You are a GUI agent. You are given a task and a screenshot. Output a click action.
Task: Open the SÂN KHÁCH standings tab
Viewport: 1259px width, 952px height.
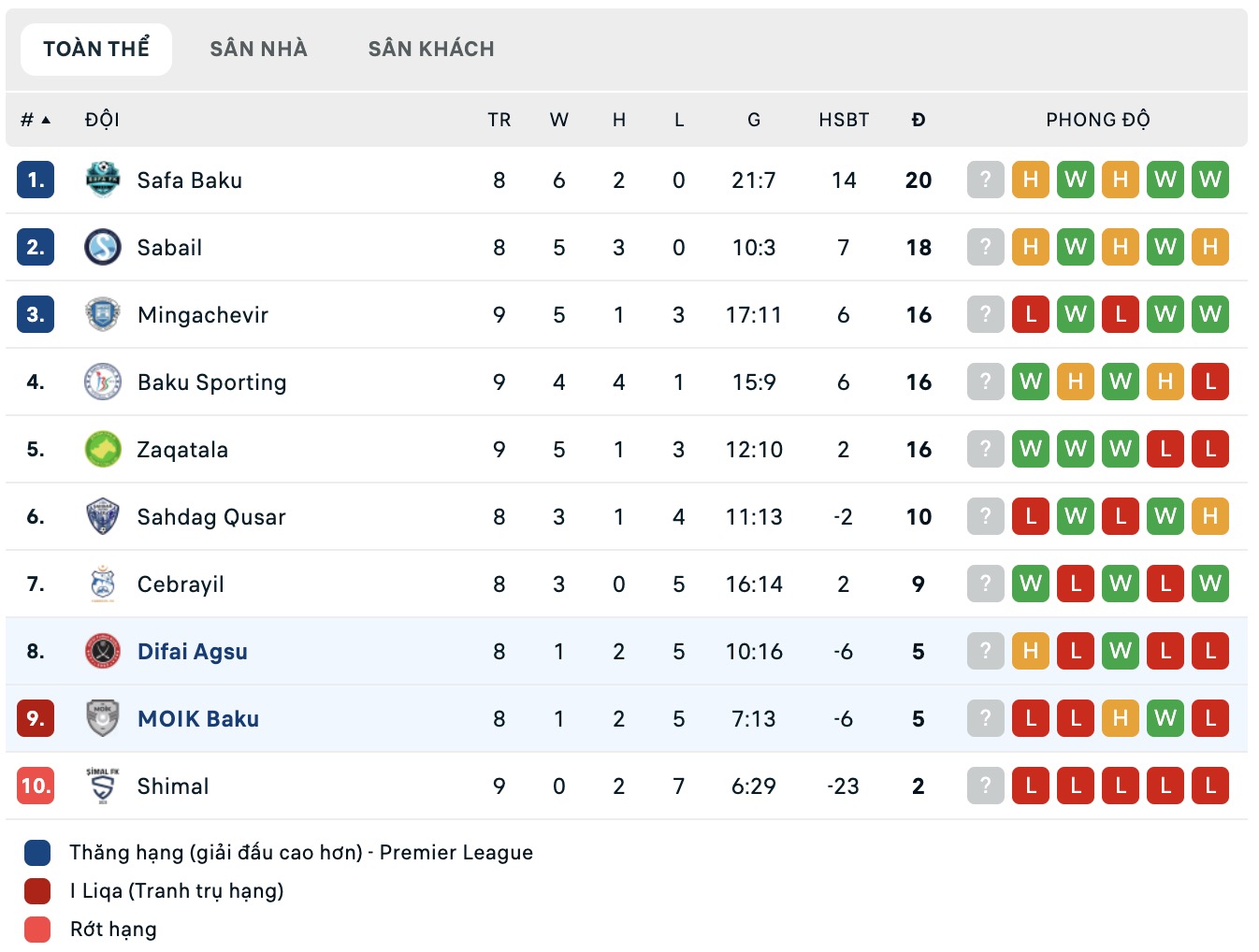[432, 49]
